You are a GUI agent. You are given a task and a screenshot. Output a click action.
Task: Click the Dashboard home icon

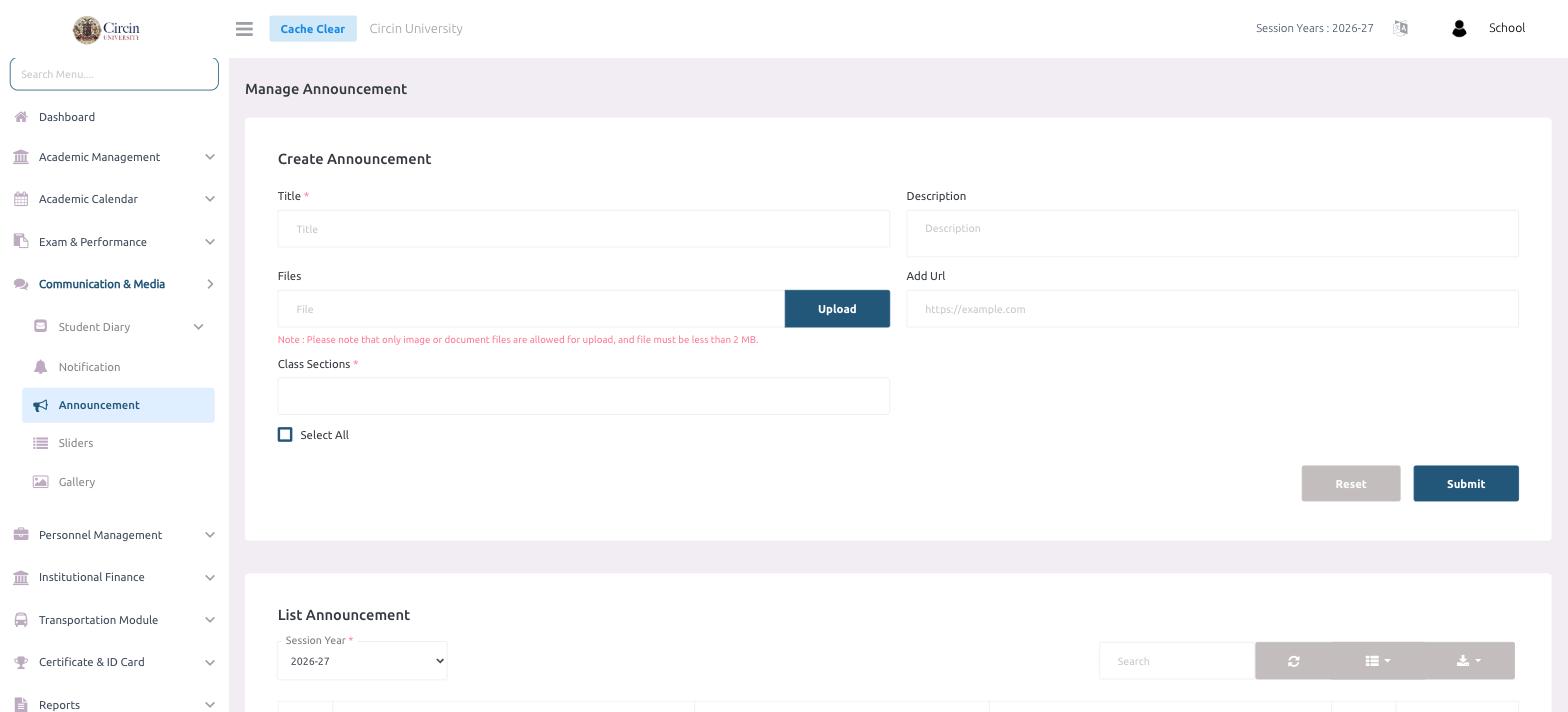(x=21, y=117)
